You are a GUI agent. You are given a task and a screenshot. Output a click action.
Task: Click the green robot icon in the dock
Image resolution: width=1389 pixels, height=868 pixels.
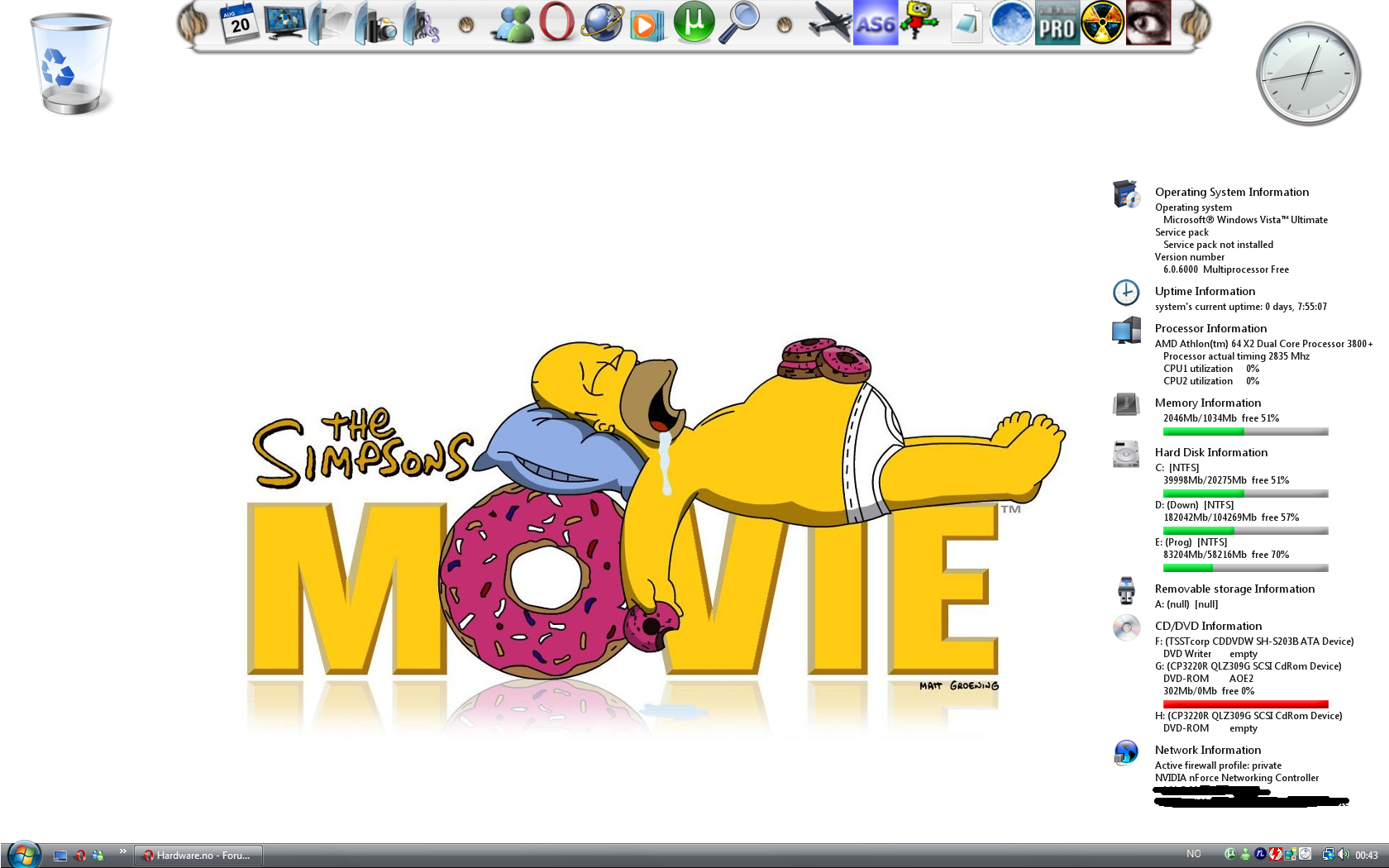pyautogui.click(x=920, y=22)
